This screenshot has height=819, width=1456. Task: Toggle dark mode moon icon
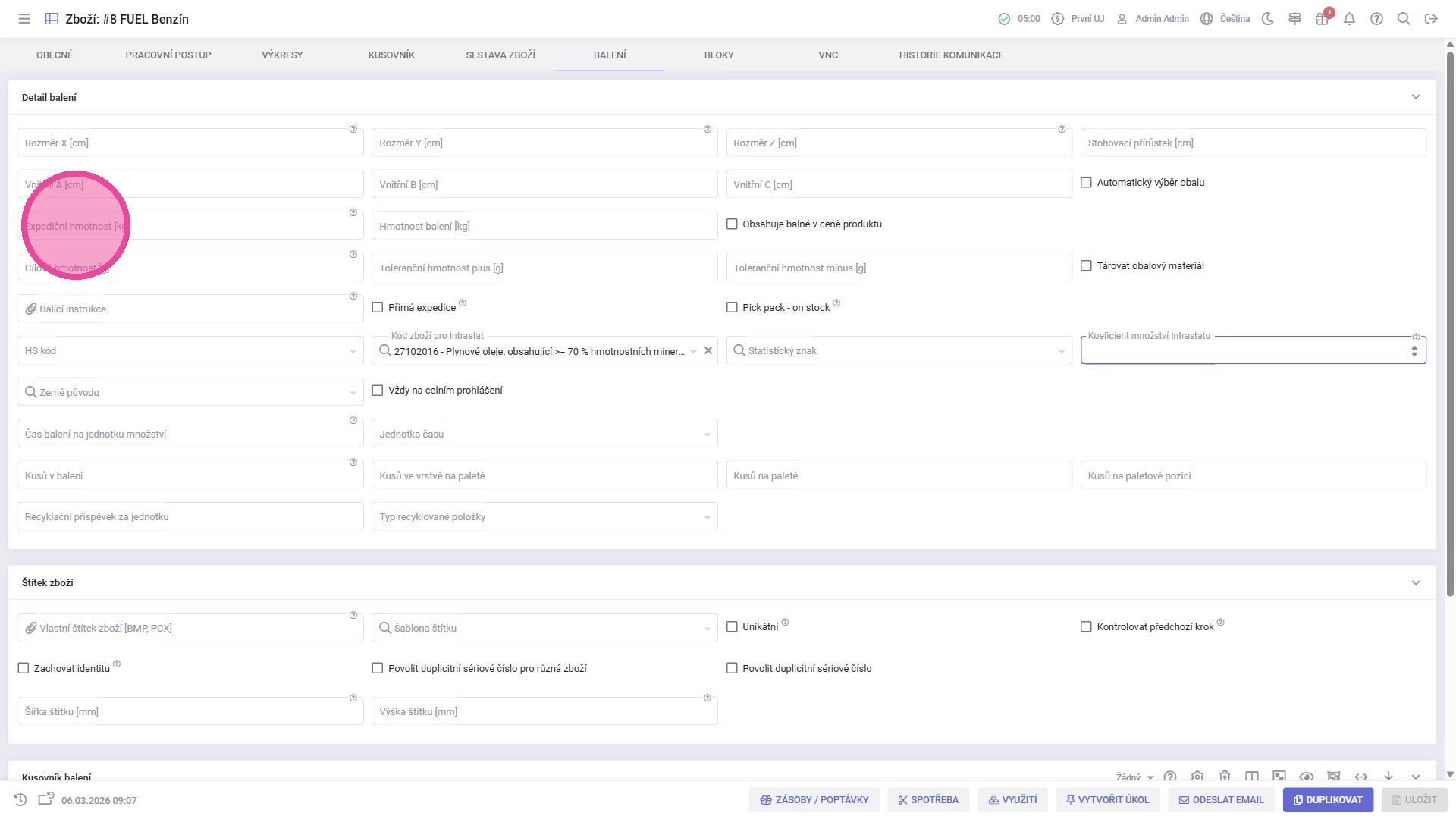point(1267,19)
